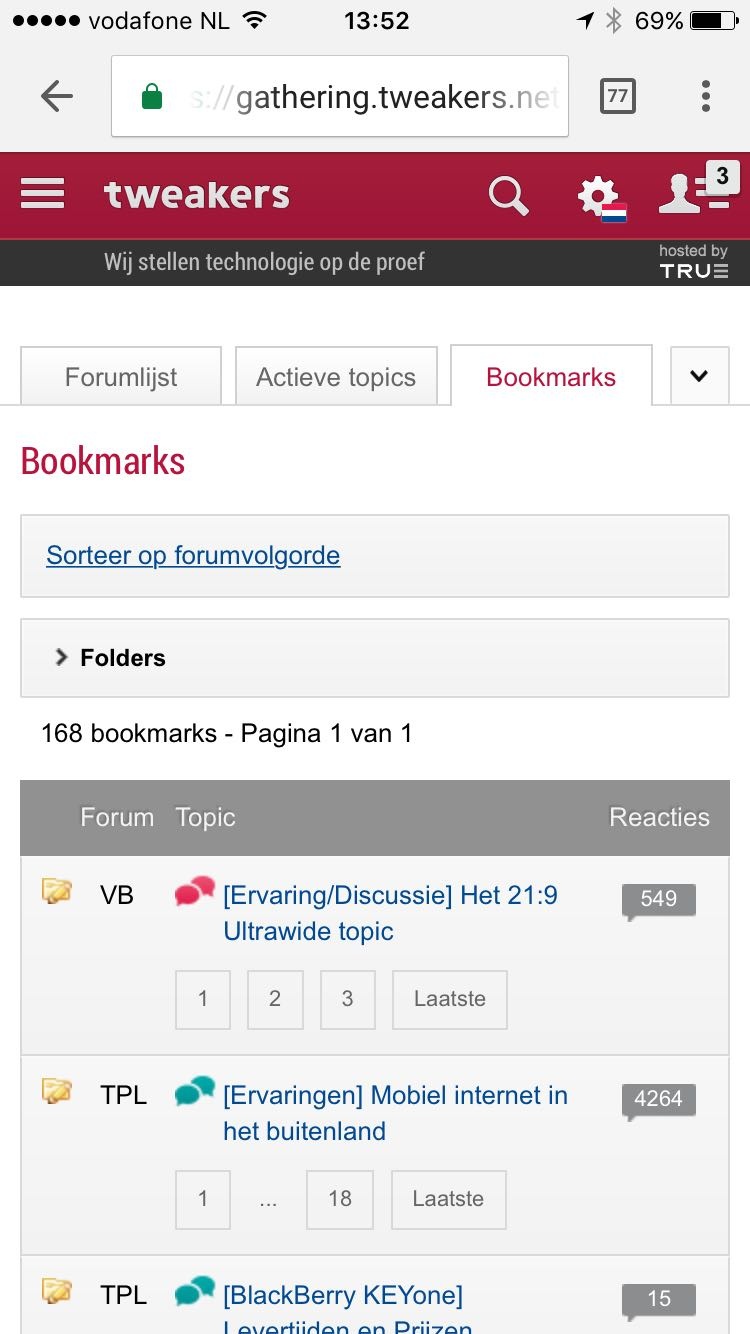Expand the Folders section
This screenshot has width=750, height=1334.
tap(110, 658)
